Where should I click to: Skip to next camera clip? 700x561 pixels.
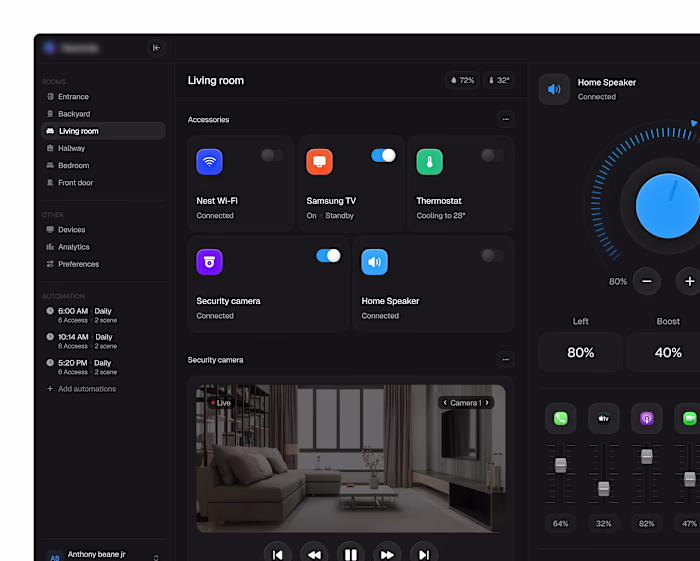pos(424,554)
